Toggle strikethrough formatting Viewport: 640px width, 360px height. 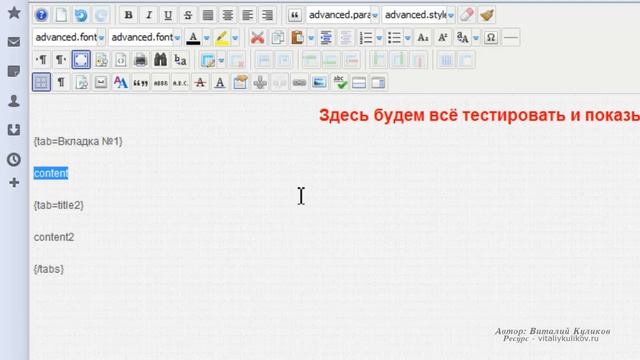(188, 15)
